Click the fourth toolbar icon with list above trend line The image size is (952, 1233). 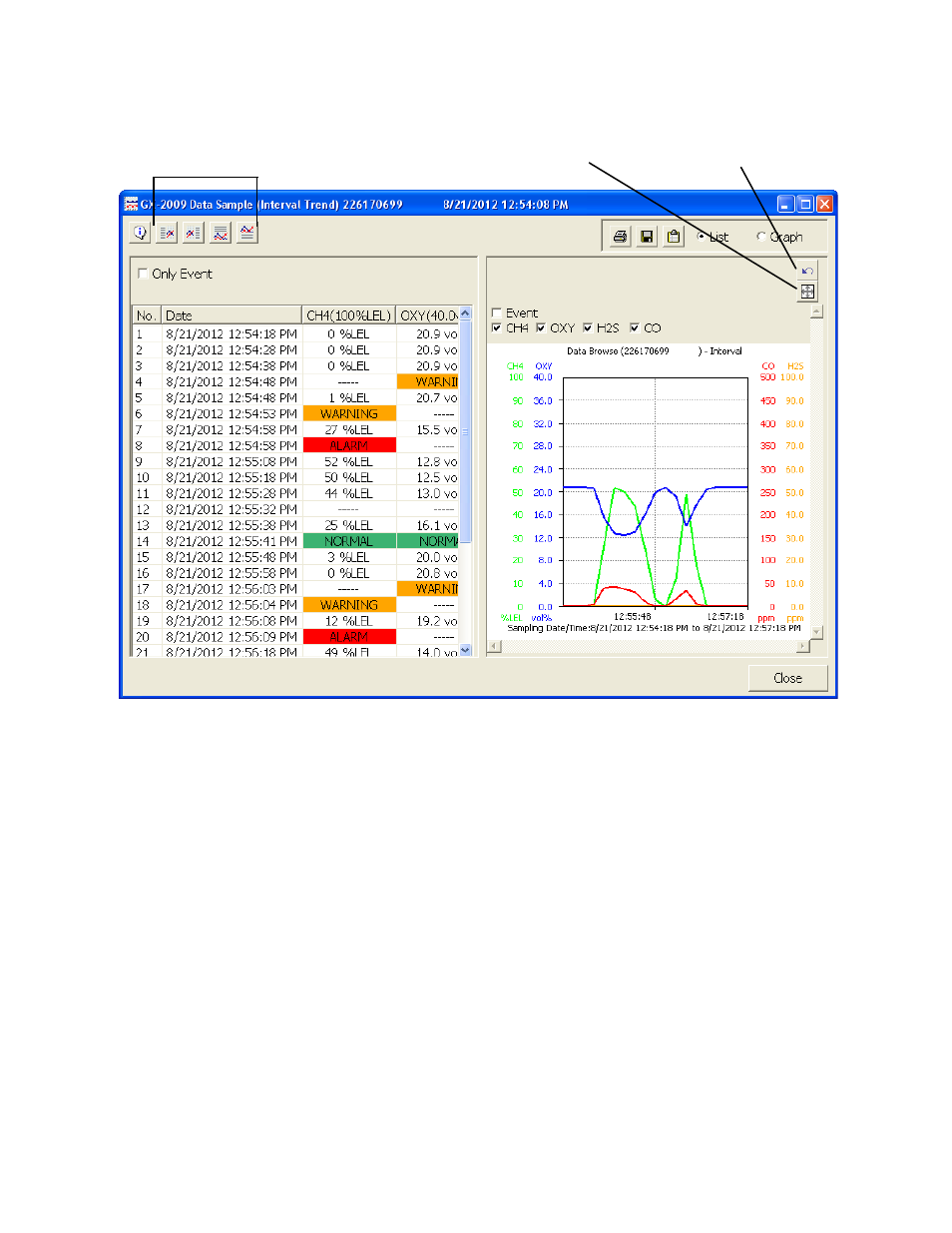(221, 233)
